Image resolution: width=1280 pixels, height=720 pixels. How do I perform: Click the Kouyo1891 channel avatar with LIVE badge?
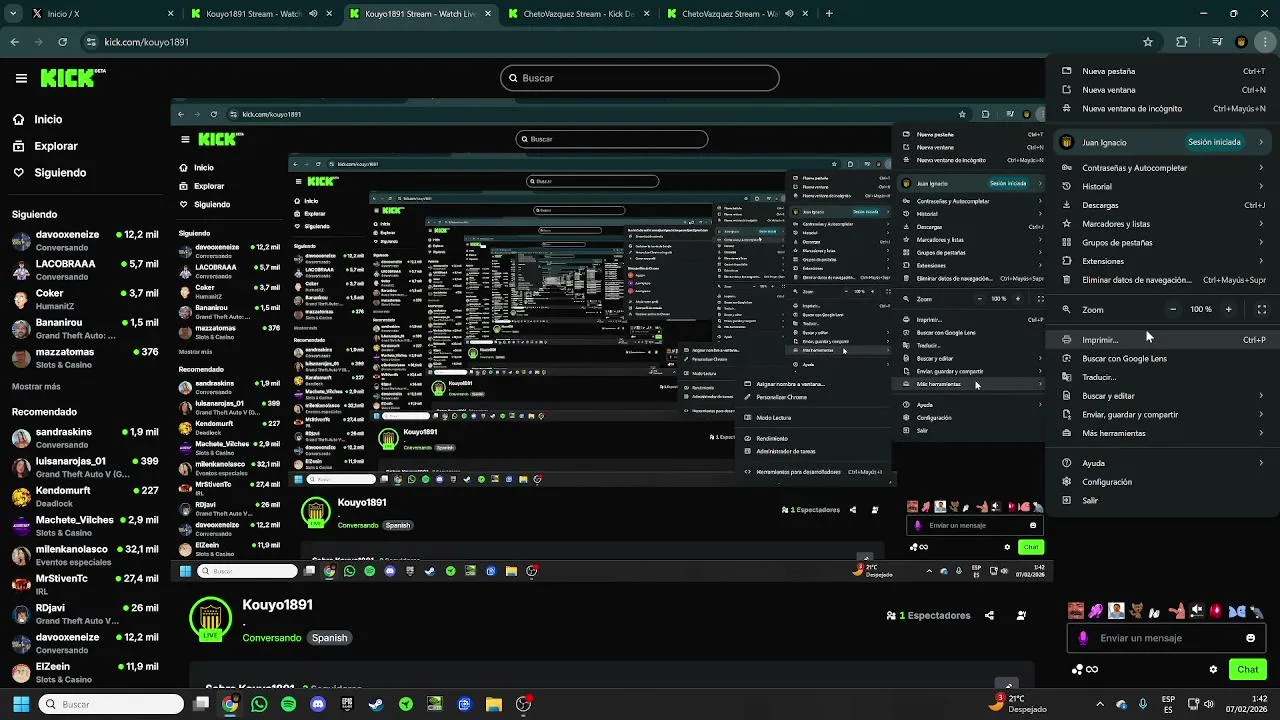210,618
